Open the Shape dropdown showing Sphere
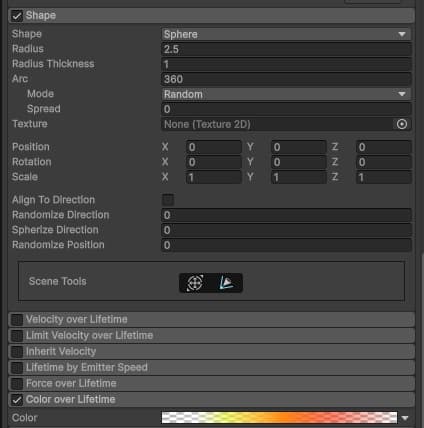The height and width of the screenshot is (428, 424). (286, 34)
